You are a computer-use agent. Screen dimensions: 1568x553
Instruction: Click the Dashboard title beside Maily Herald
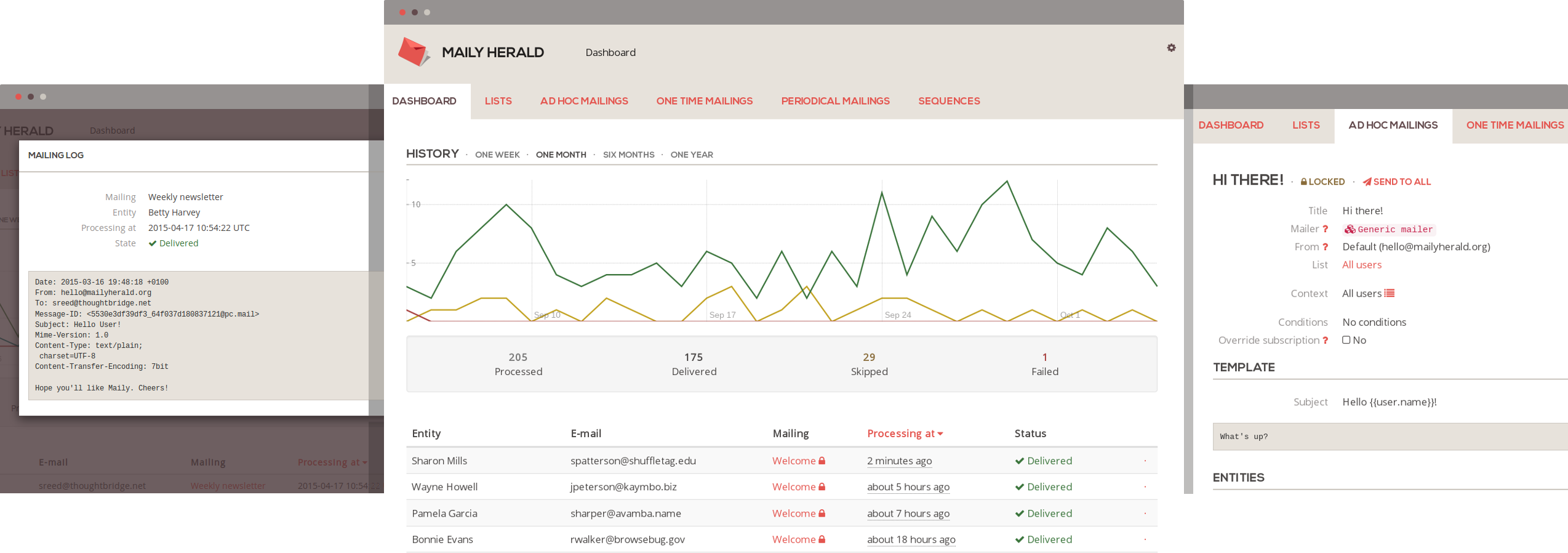(x=610, y=52)
